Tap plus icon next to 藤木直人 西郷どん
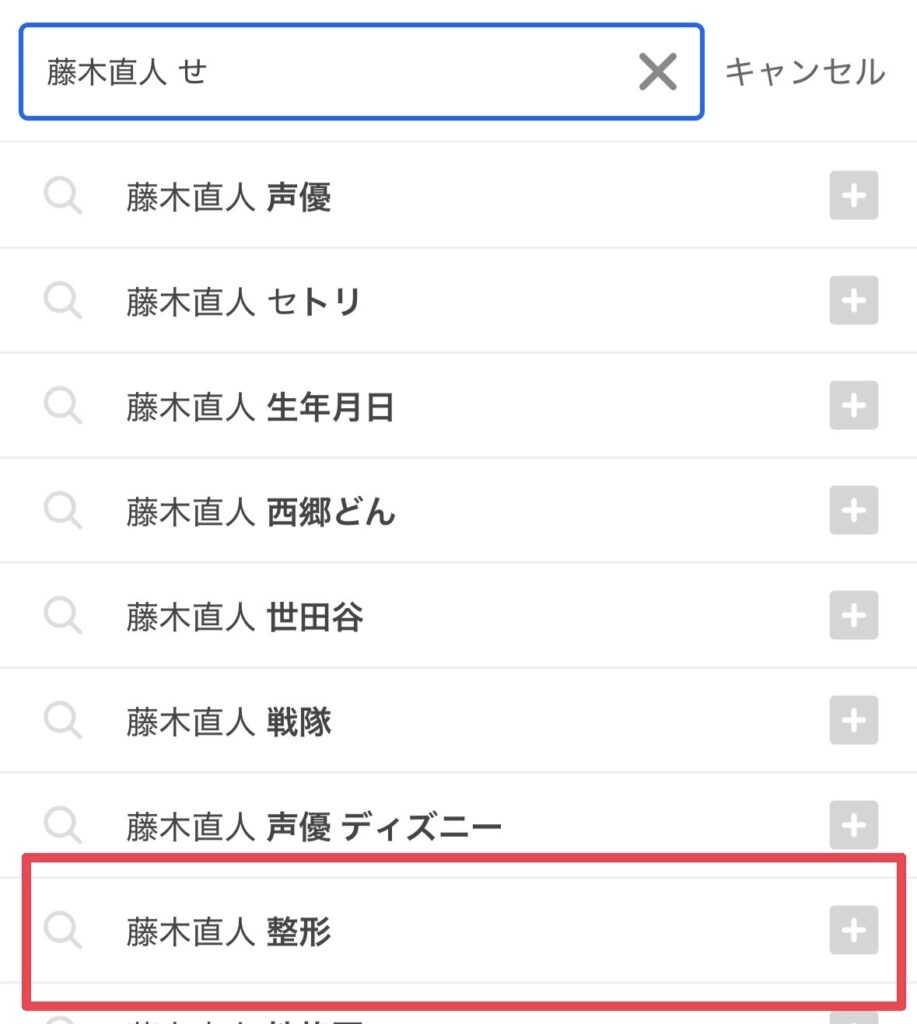 click(854, 510)
